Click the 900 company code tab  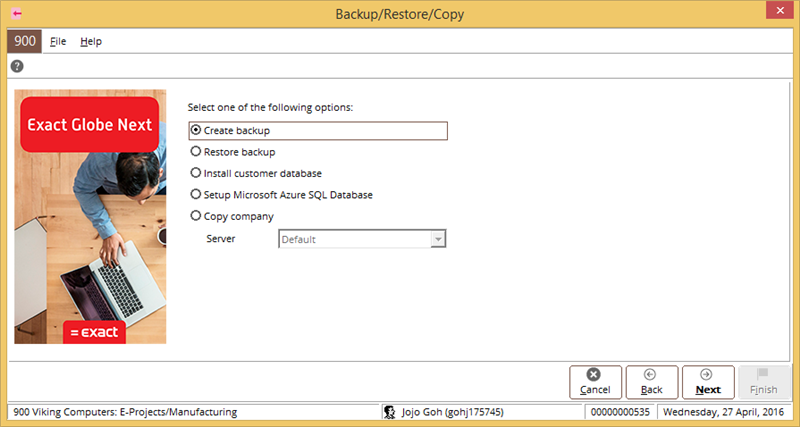click(24, 41)
